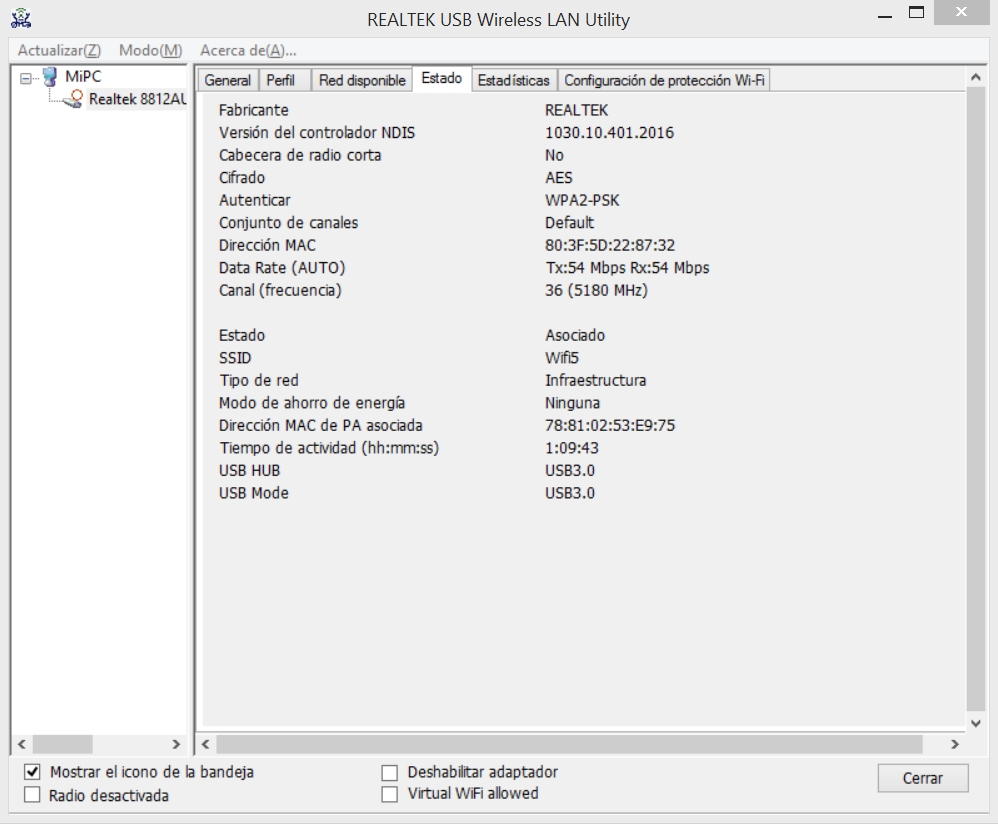This screenshot has width=998, height=824.
Task: Click the Fabricante value REALTEK
Action: pyautogui.click(x=577, y=110)
